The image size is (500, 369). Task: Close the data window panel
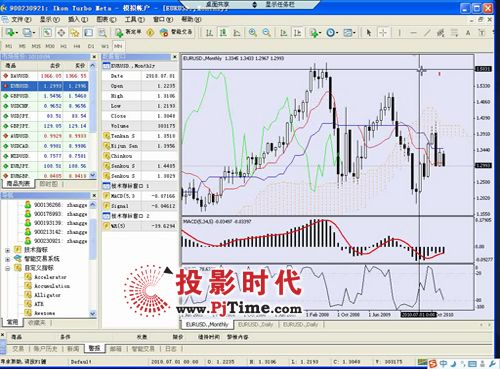tap(174, 57)
